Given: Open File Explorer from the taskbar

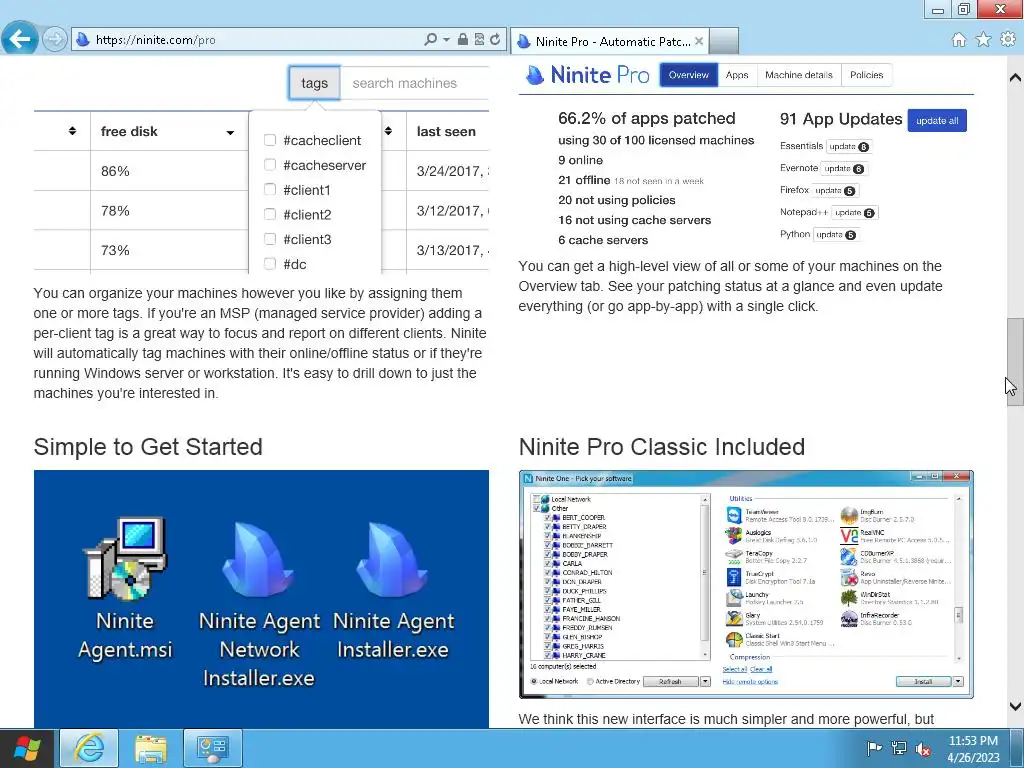Looking at the screenshot, I should 151,748.
